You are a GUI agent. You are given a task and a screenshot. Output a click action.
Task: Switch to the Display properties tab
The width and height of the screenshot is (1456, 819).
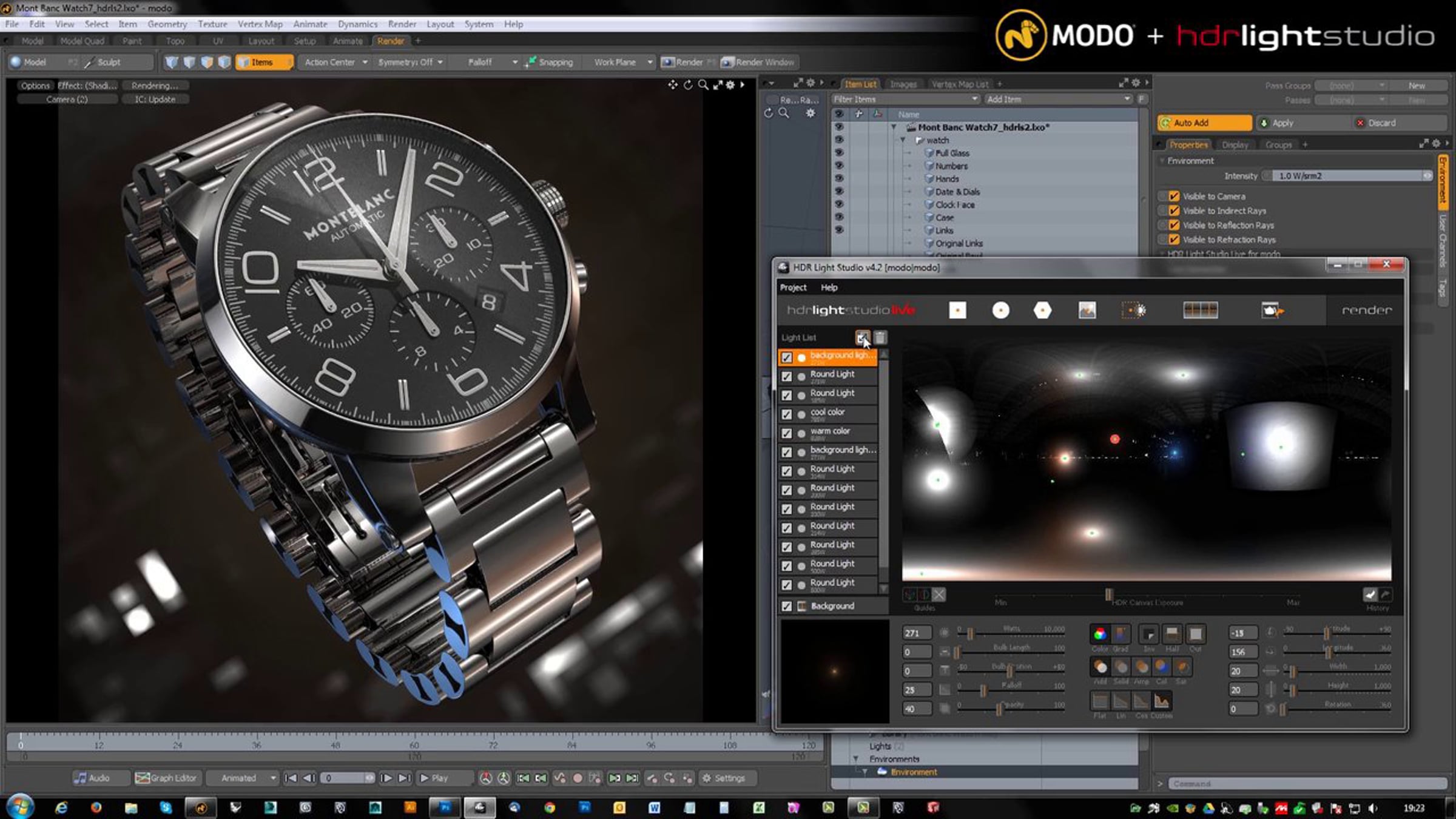point(1235,144)
